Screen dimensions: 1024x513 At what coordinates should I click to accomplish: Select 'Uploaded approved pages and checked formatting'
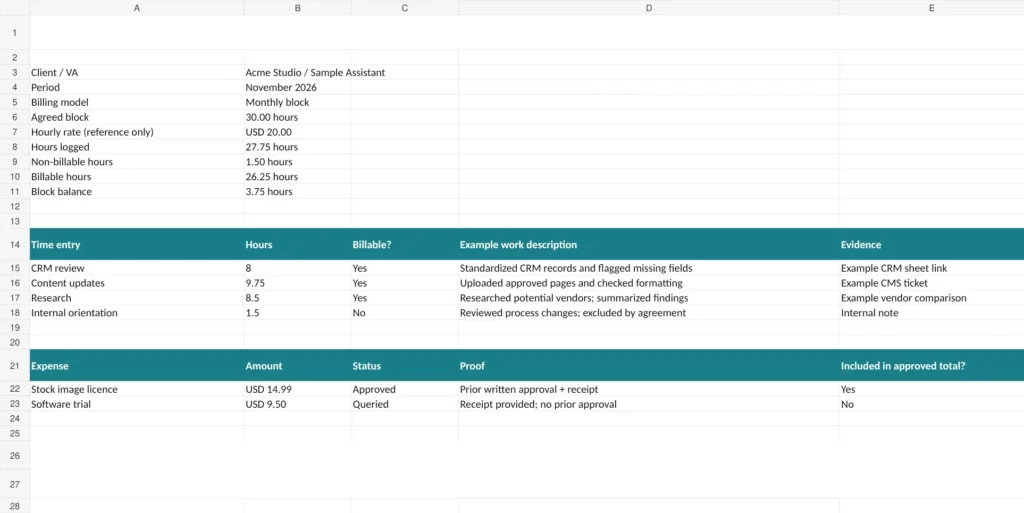click(648, 283)
